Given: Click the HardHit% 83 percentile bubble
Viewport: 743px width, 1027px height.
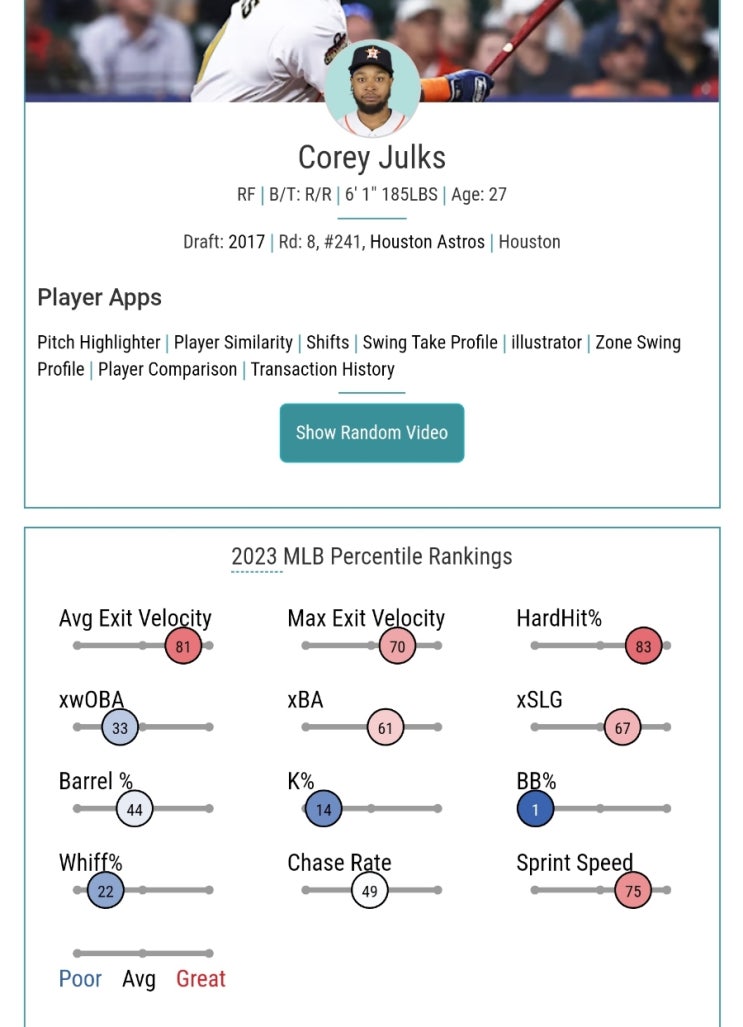Looking at the screenshot, I should point(643,646).
